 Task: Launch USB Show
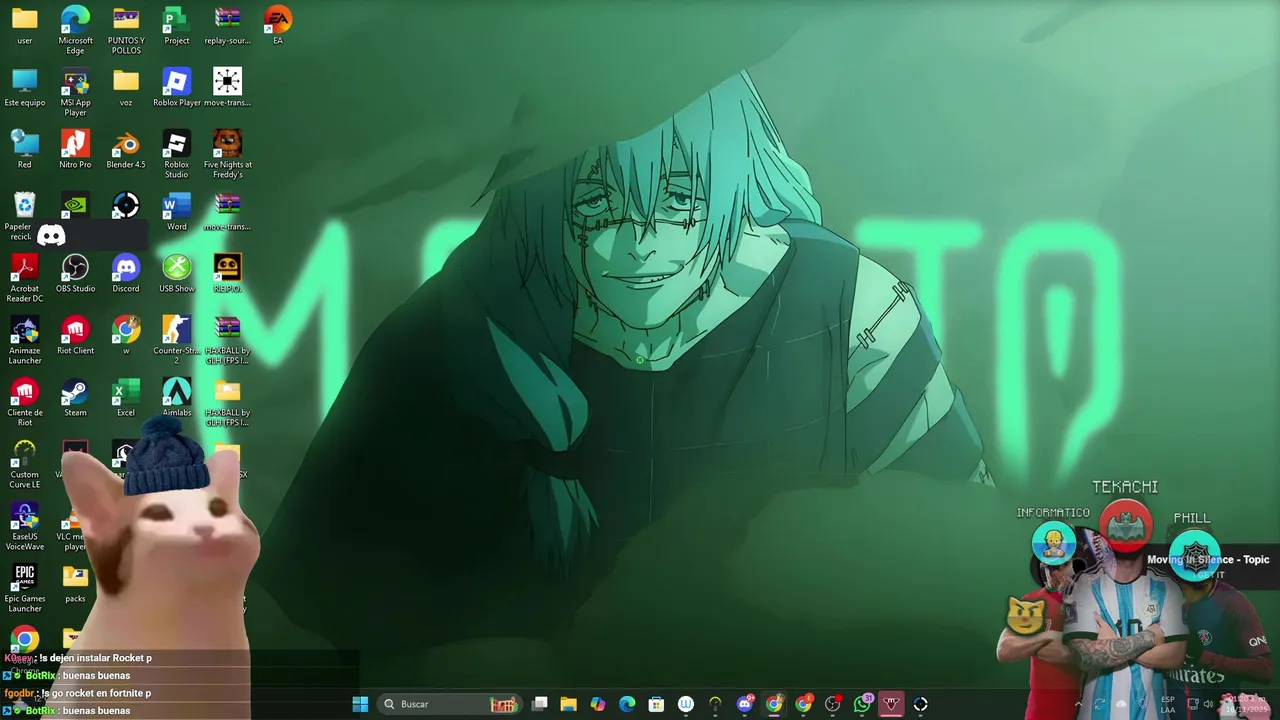click(177, 273)
